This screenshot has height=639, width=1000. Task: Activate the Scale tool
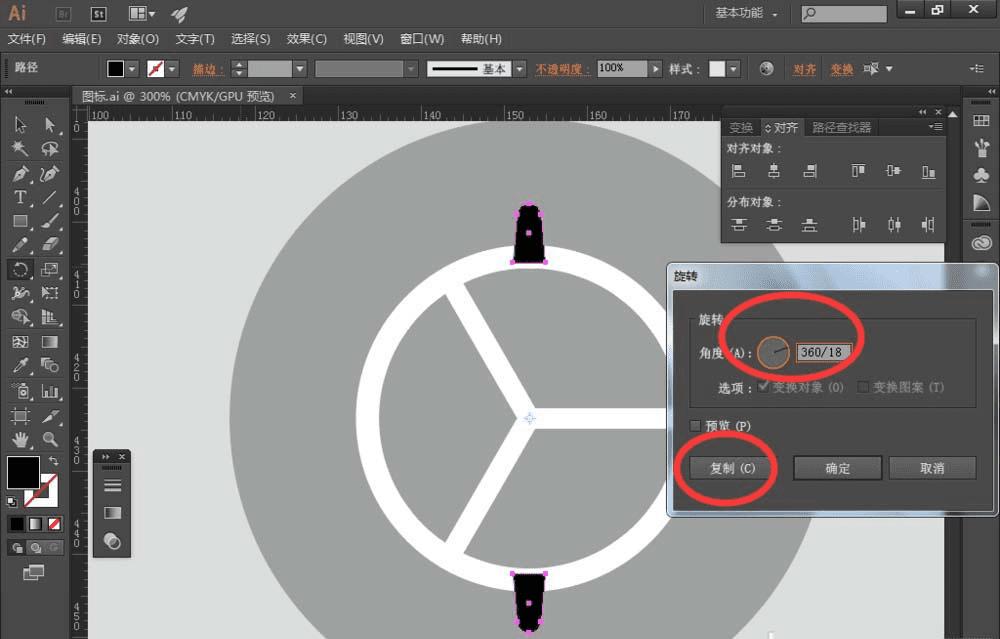pos(50,269)
